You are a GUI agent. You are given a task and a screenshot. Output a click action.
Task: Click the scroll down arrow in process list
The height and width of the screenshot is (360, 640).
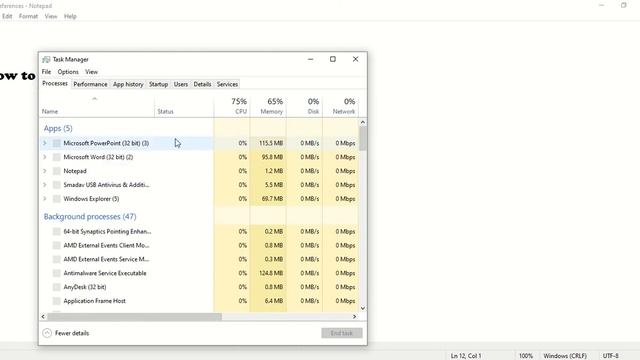click(x=363, y=308)
